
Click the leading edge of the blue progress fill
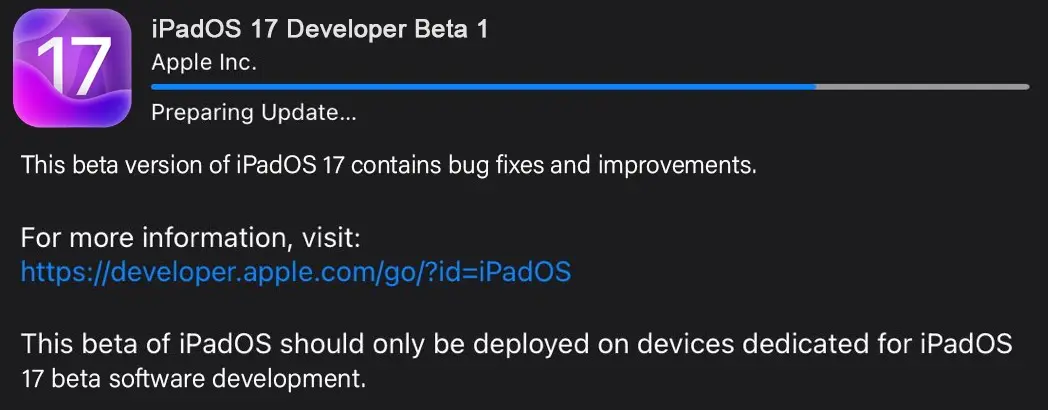(813, 87)
